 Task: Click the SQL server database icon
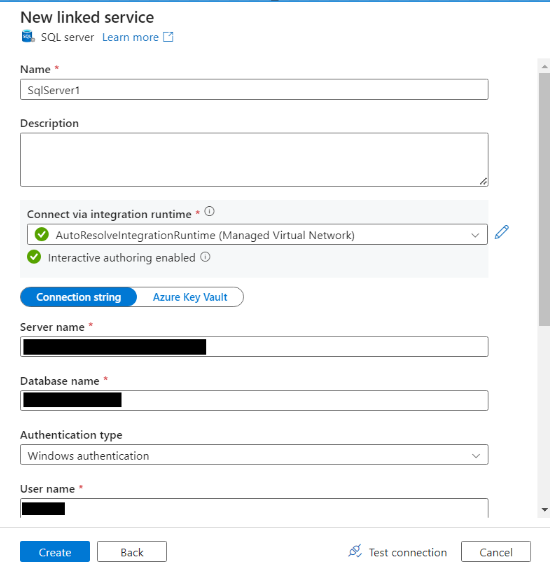28,37
